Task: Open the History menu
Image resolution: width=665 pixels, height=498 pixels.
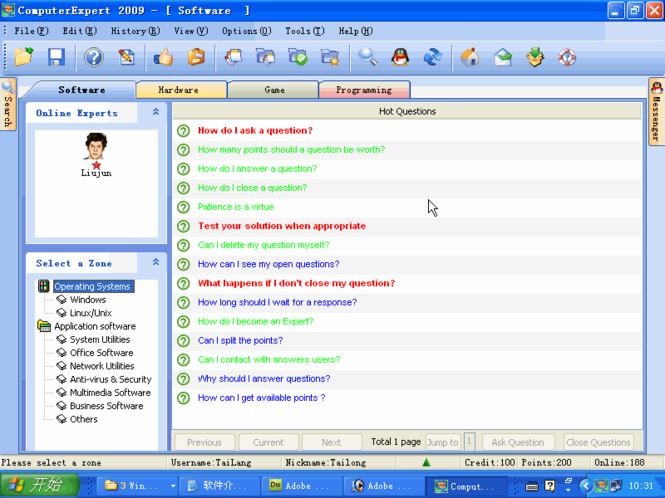Action: pyautogui.click(x=134, y=31)
